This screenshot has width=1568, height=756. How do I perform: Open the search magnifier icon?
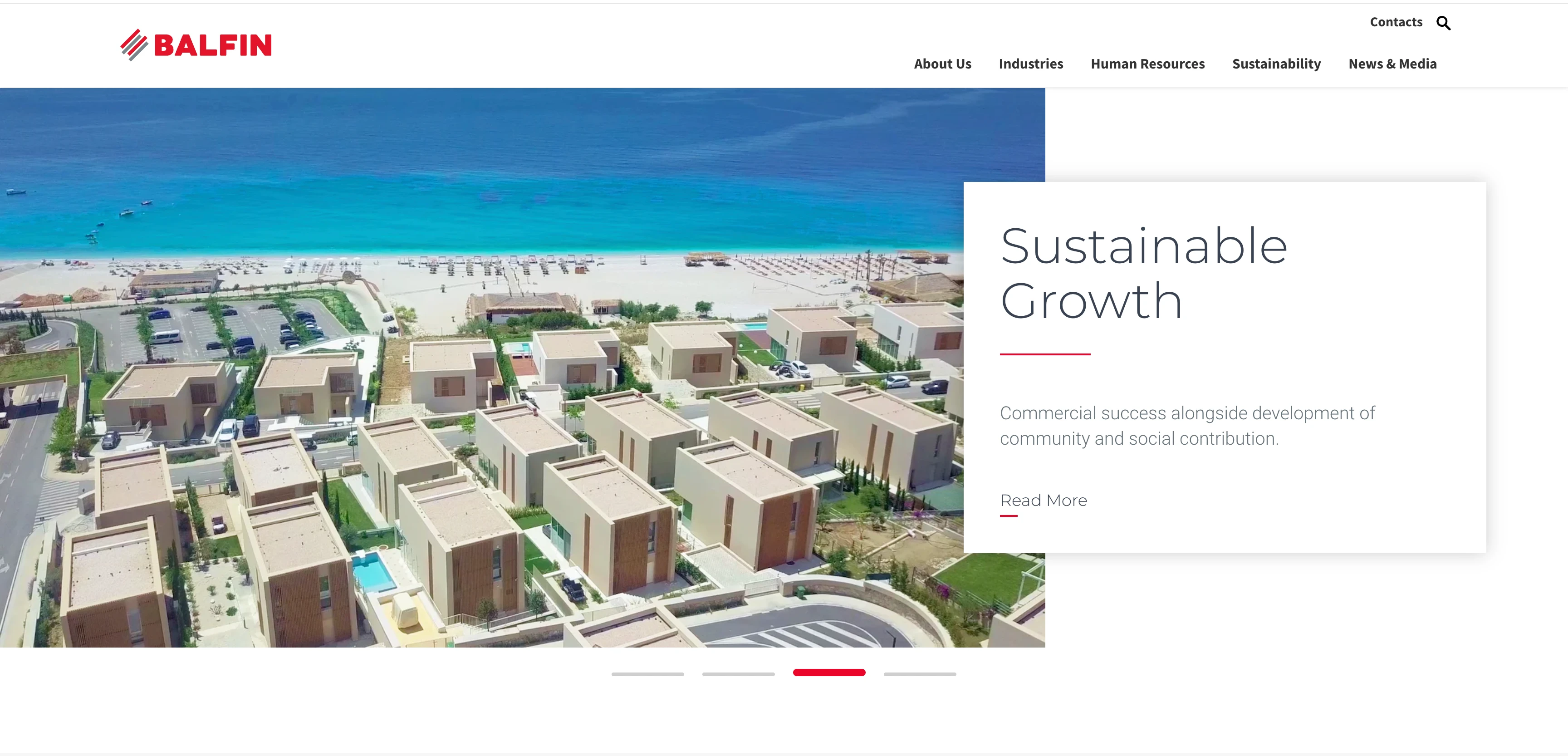pyautogui.click(x=1443, y=23)
